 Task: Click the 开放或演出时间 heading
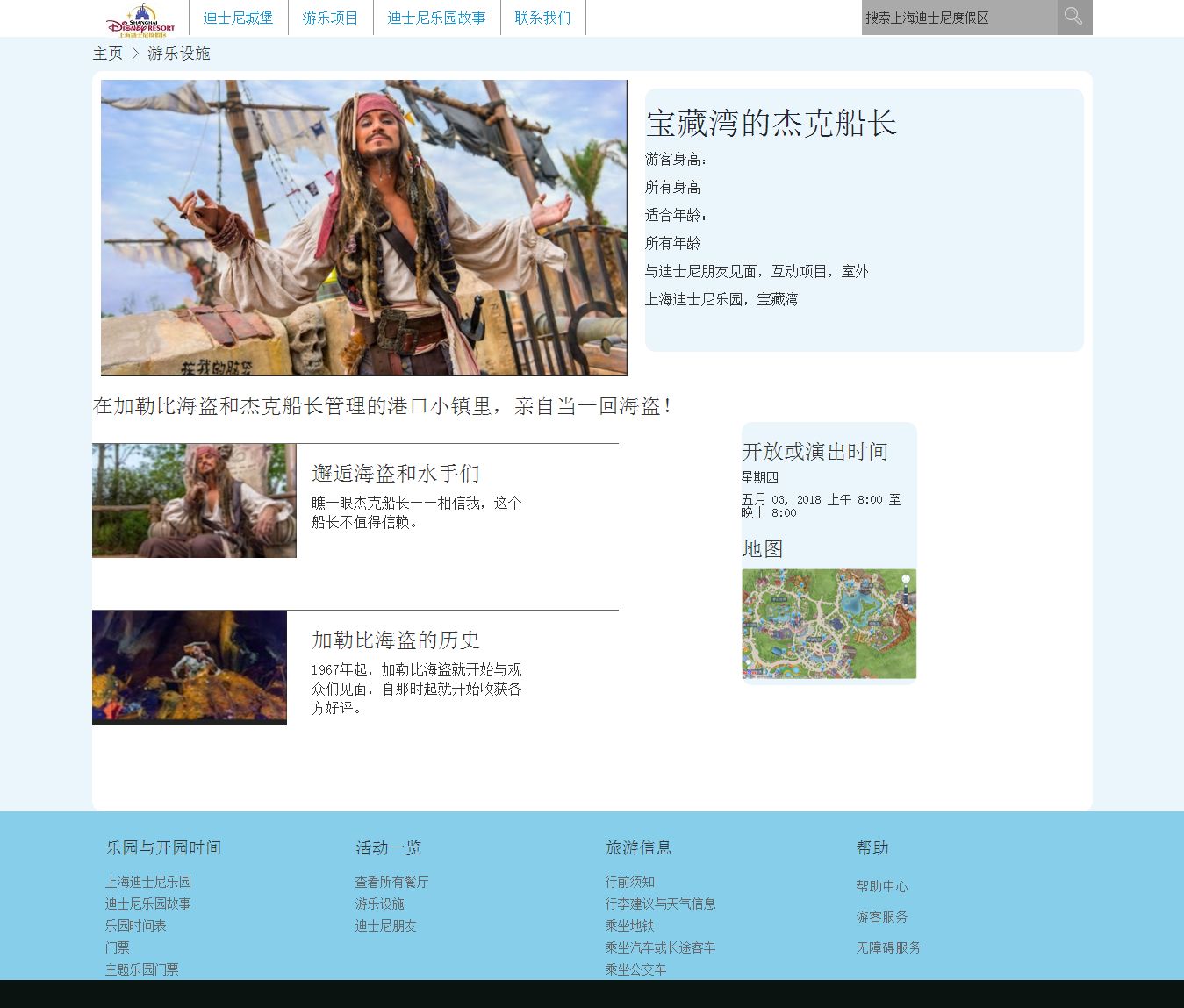coord(815,452)
